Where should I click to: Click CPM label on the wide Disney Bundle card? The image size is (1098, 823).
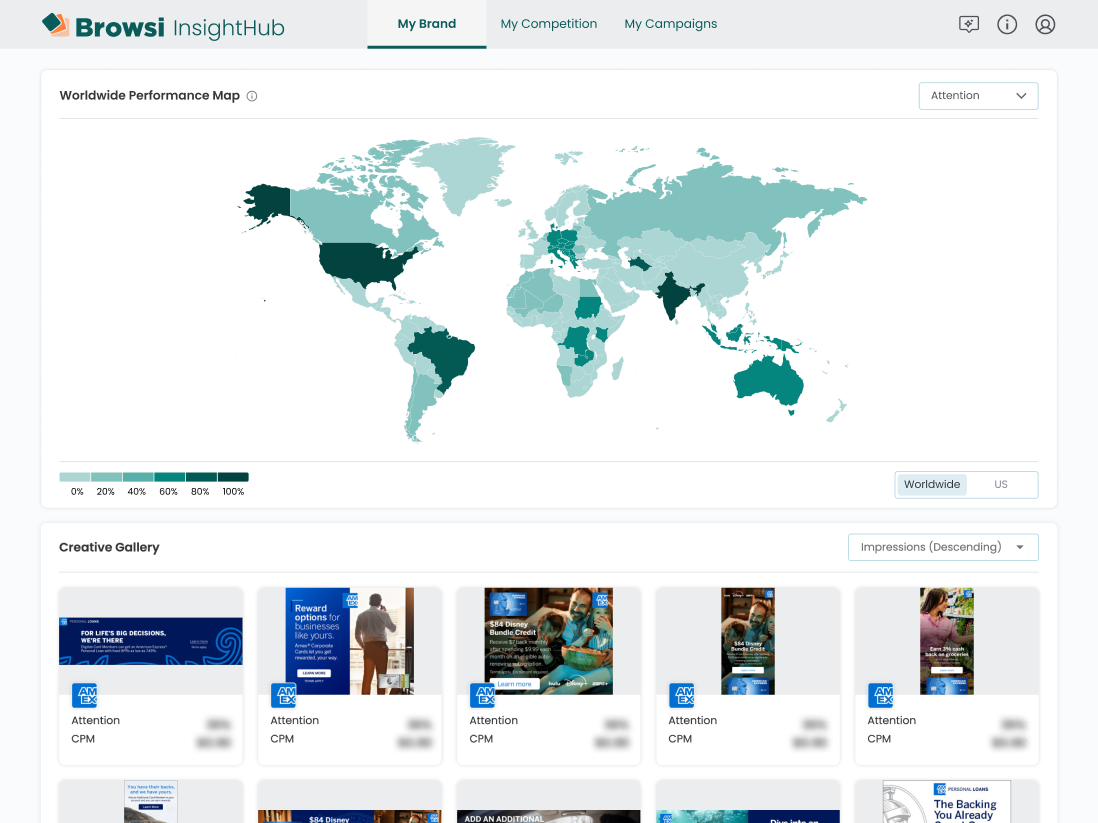[x=481, y=739]
